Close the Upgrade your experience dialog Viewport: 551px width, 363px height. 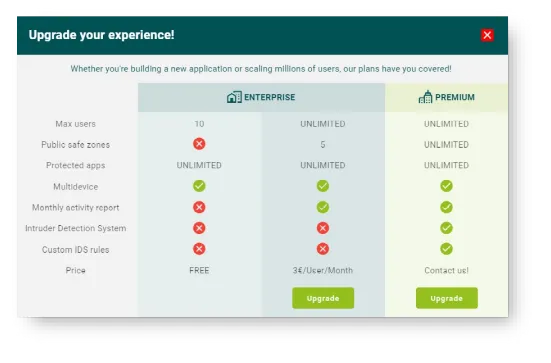[487, 35]
